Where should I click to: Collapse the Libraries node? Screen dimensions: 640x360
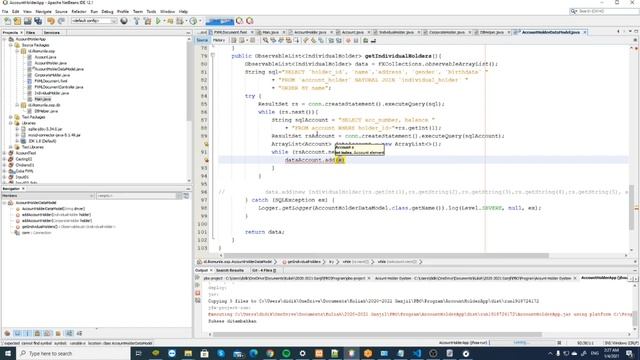point(11,123)
